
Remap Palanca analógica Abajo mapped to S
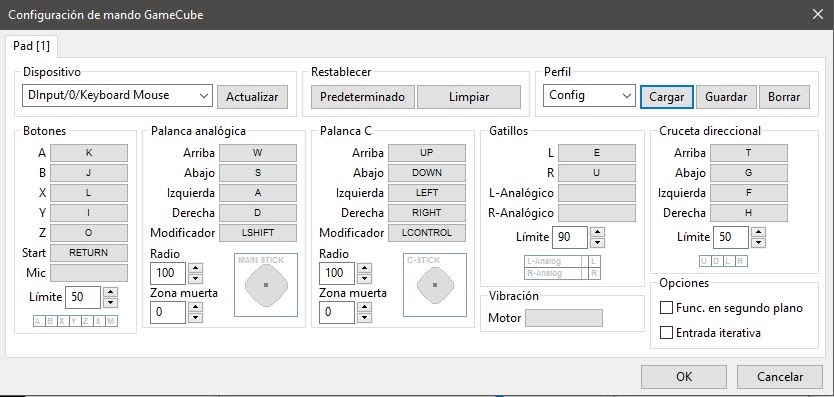258,173
